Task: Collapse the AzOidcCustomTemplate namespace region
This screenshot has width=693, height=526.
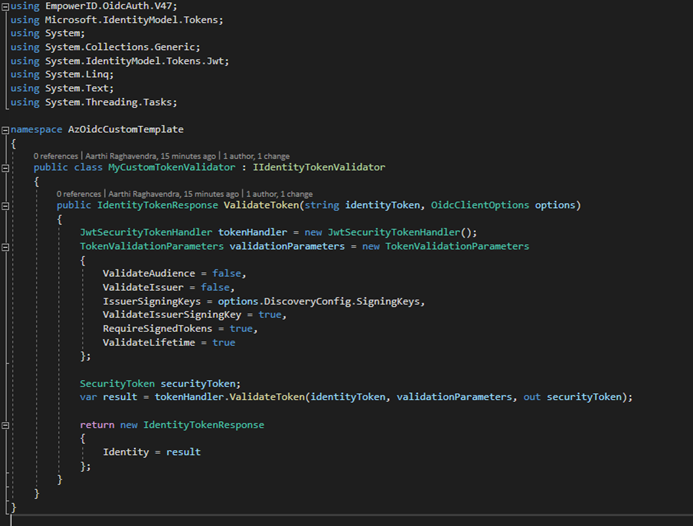Action: coord(5,130)
